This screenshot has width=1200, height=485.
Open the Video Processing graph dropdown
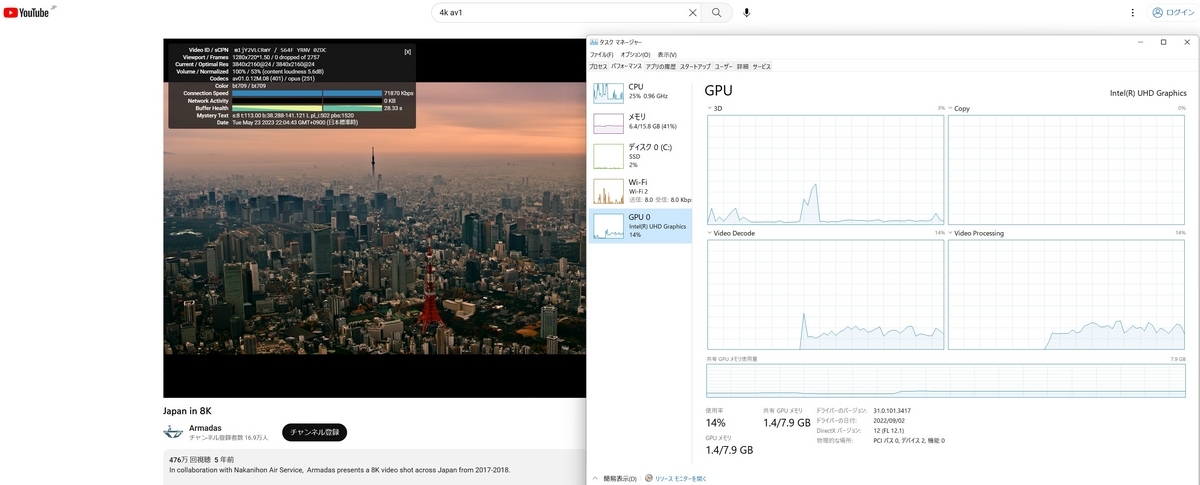click(974, 233)
